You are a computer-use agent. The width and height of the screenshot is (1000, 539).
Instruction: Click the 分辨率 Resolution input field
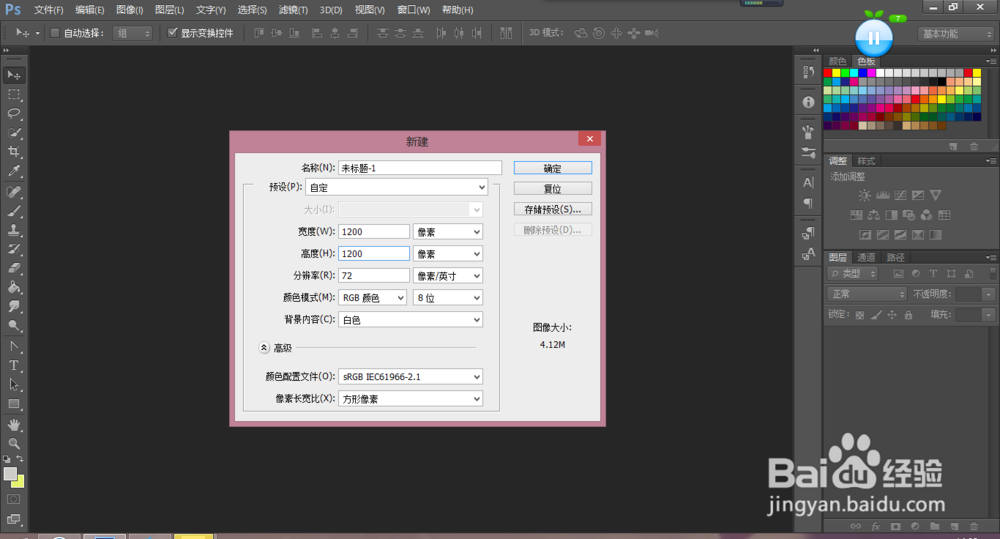tap(374, 276)
